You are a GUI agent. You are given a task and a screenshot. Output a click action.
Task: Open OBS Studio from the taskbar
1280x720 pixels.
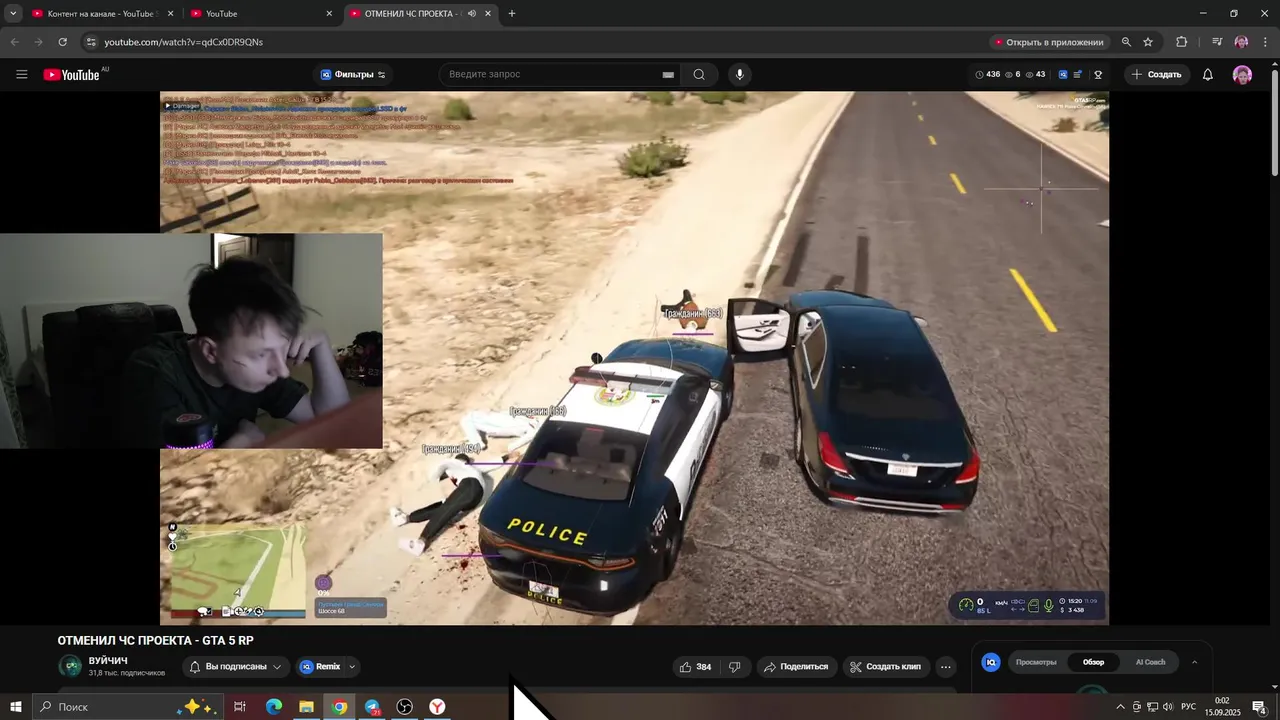point(404,707)
